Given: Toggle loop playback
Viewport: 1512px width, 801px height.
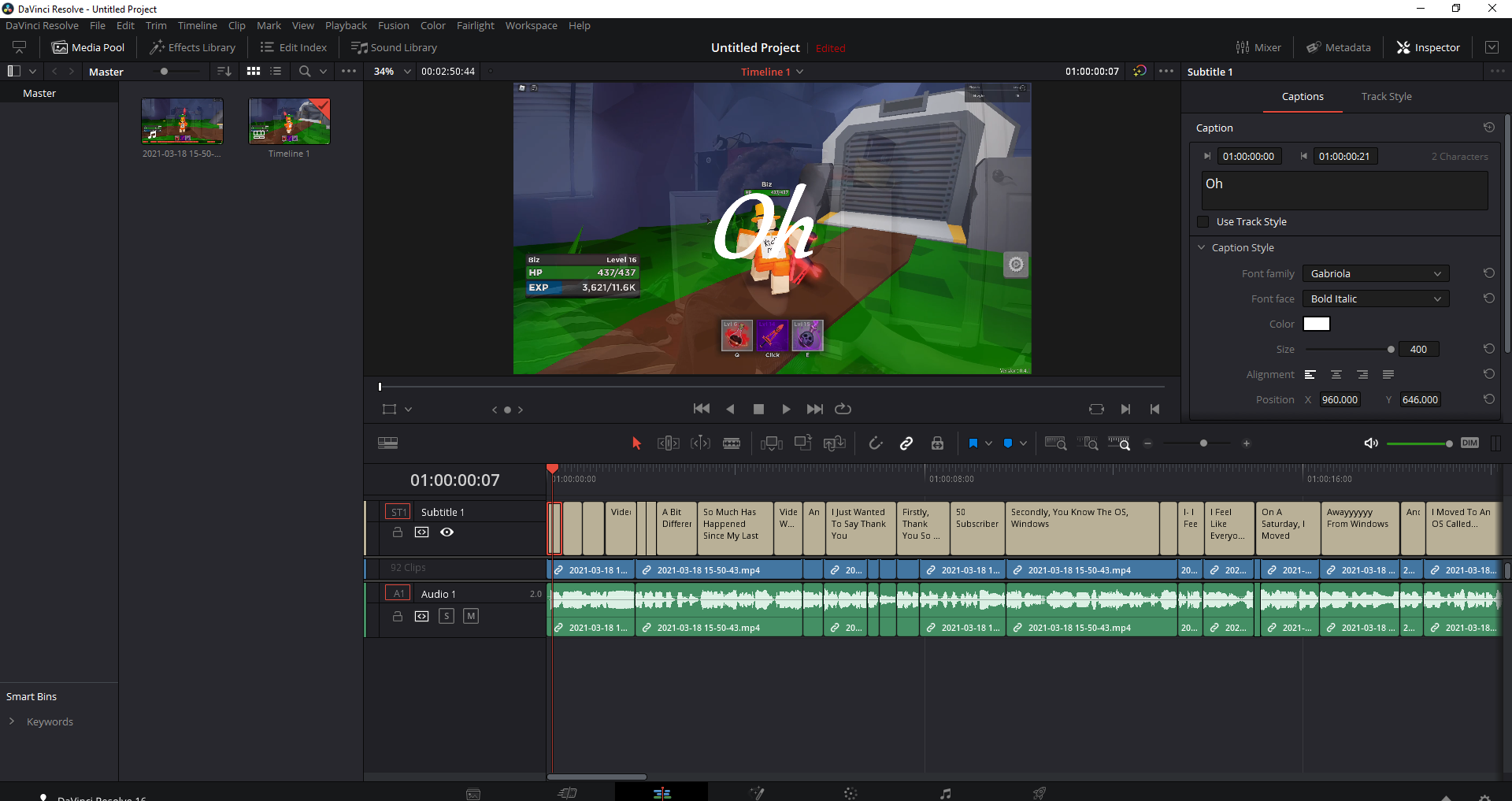Looking at the screenshot, I should [x=843, y=409].
